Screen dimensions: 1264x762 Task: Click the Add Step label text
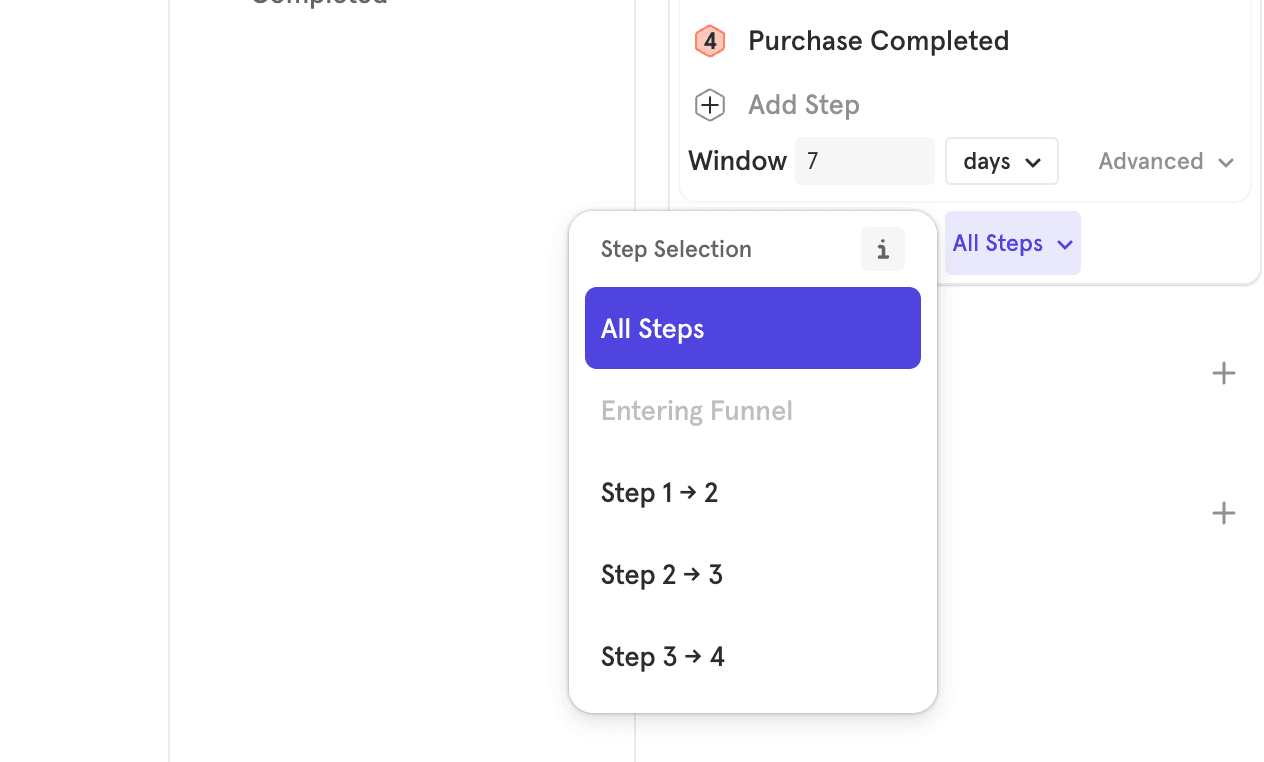coord(803,104)
